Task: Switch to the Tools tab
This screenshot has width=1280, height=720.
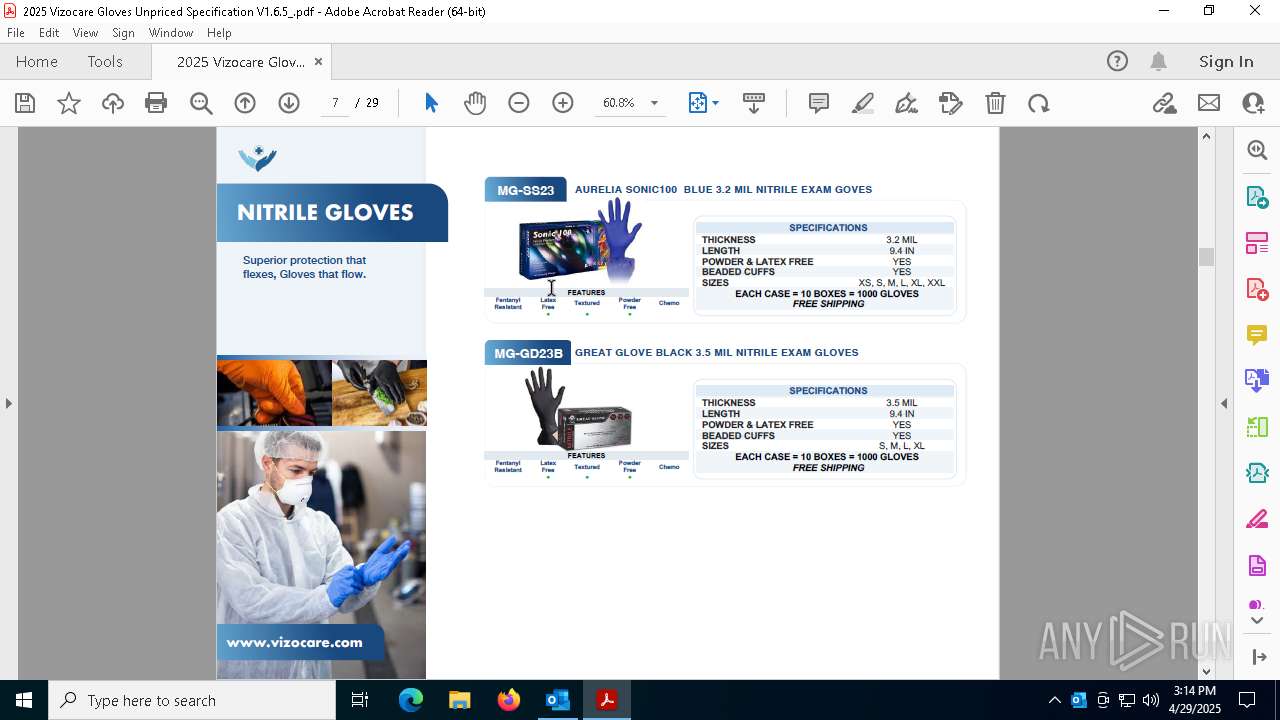Action: (105, 61)
